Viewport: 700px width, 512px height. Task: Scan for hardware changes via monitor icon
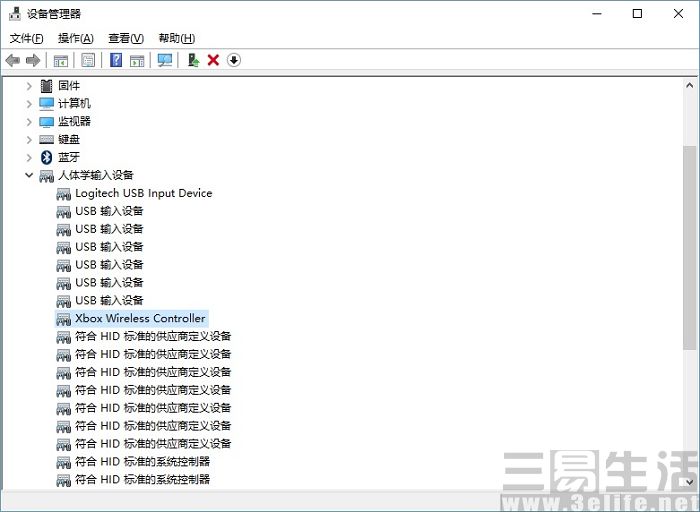click(x=165, y=60)
